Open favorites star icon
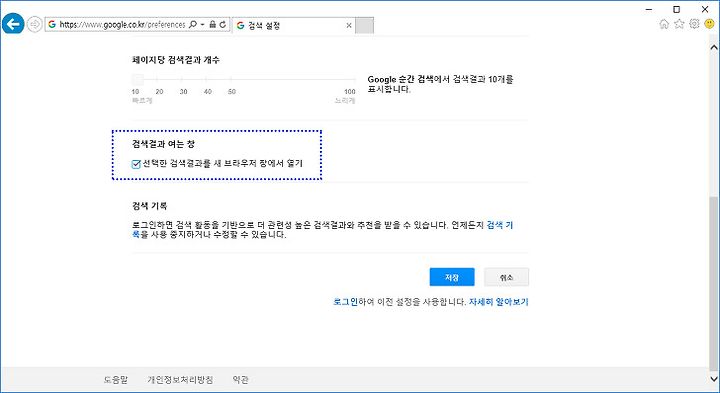The image size is (720, 393). [679, 24]
